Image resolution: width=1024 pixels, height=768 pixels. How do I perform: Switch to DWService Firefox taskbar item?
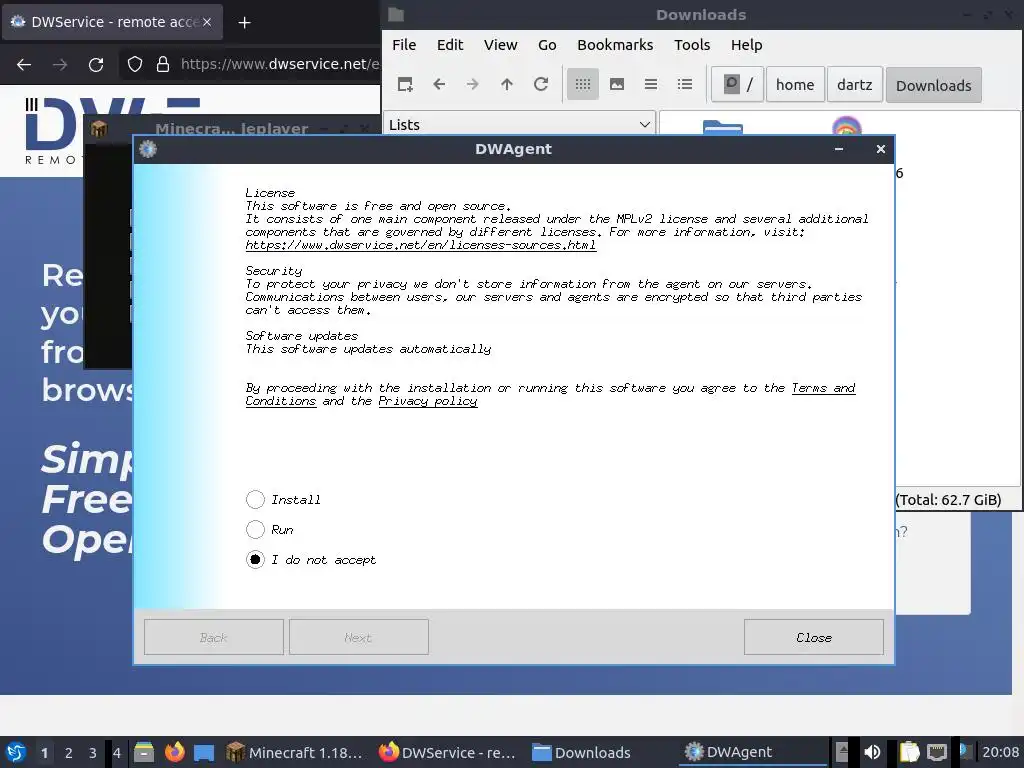448,752
